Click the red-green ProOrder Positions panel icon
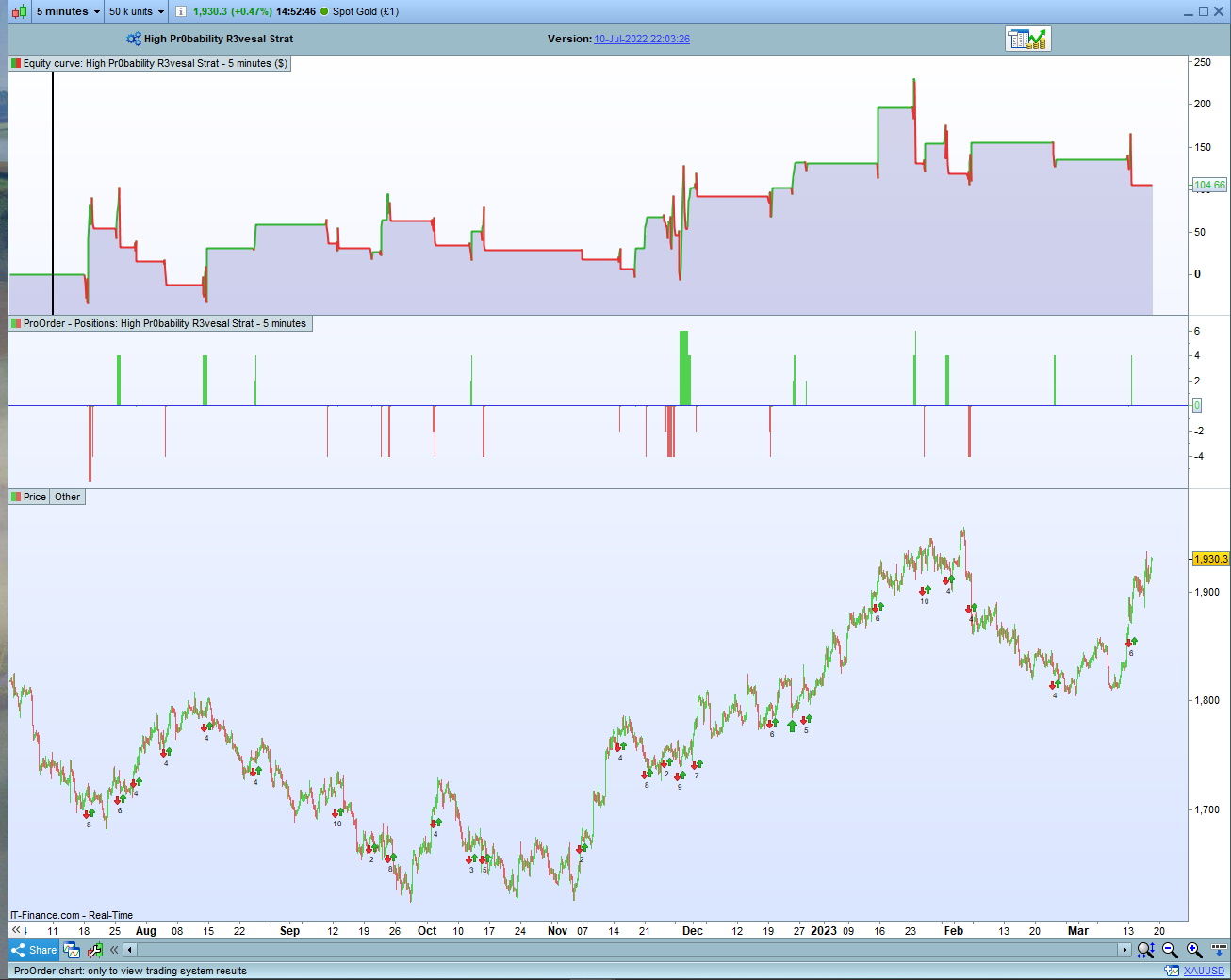Viewport: 1231px width, 980px height. click(x=16, y=323)
